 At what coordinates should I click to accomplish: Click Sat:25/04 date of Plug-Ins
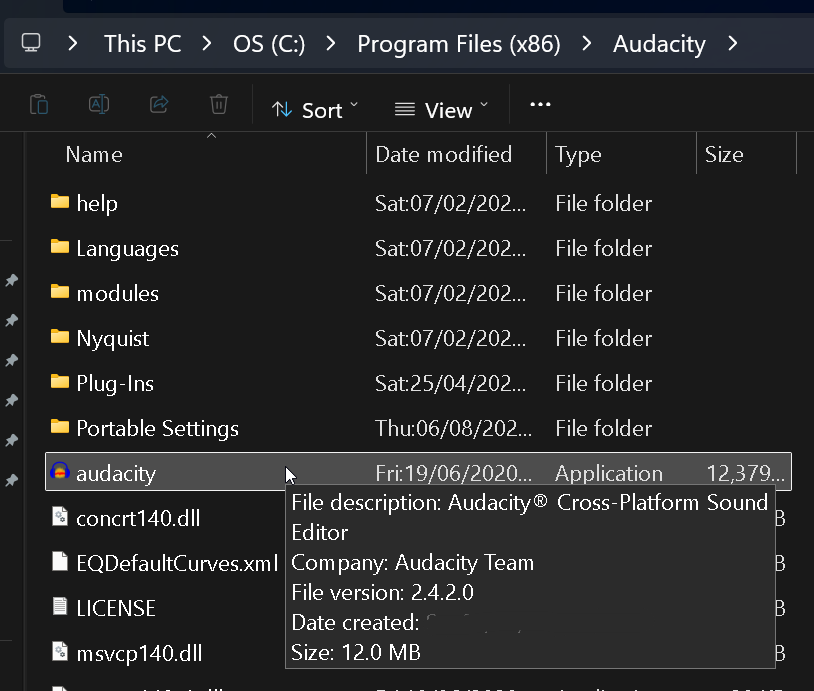[x=450, y=384]
